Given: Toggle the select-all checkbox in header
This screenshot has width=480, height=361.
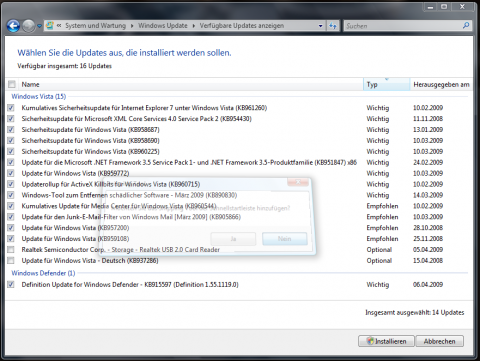Looking at the screenshot, I should pyautogui.click(x=12, y=84).
